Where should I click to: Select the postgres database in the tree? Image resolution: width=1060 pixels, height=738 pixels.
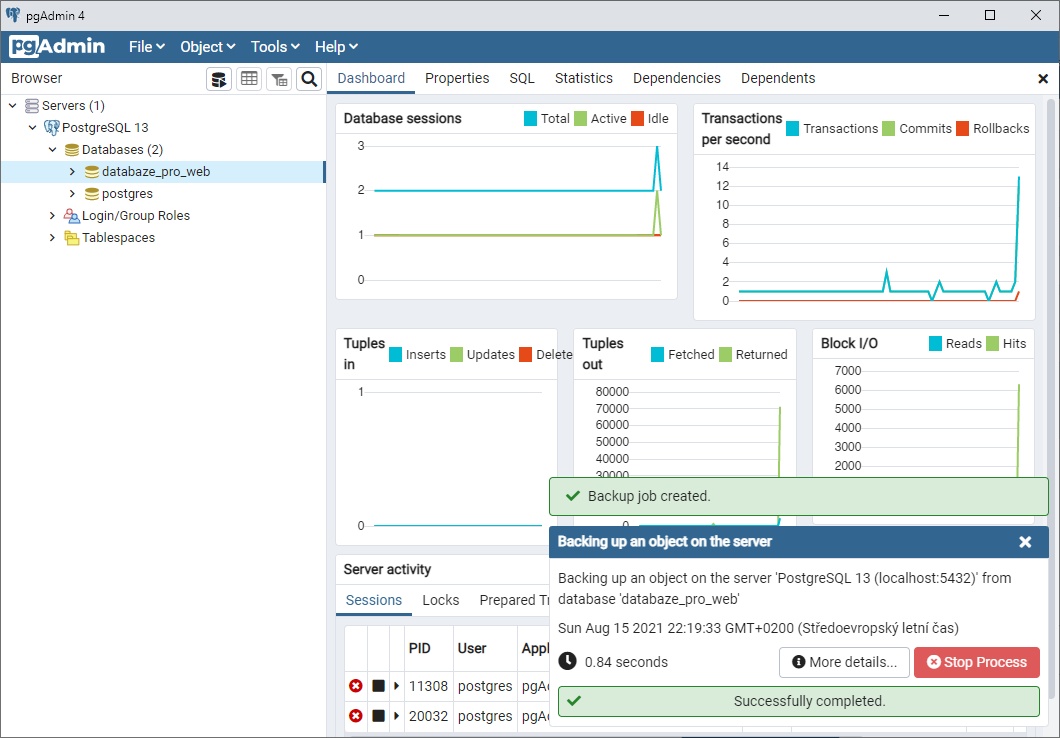click(x=123, y=193)
